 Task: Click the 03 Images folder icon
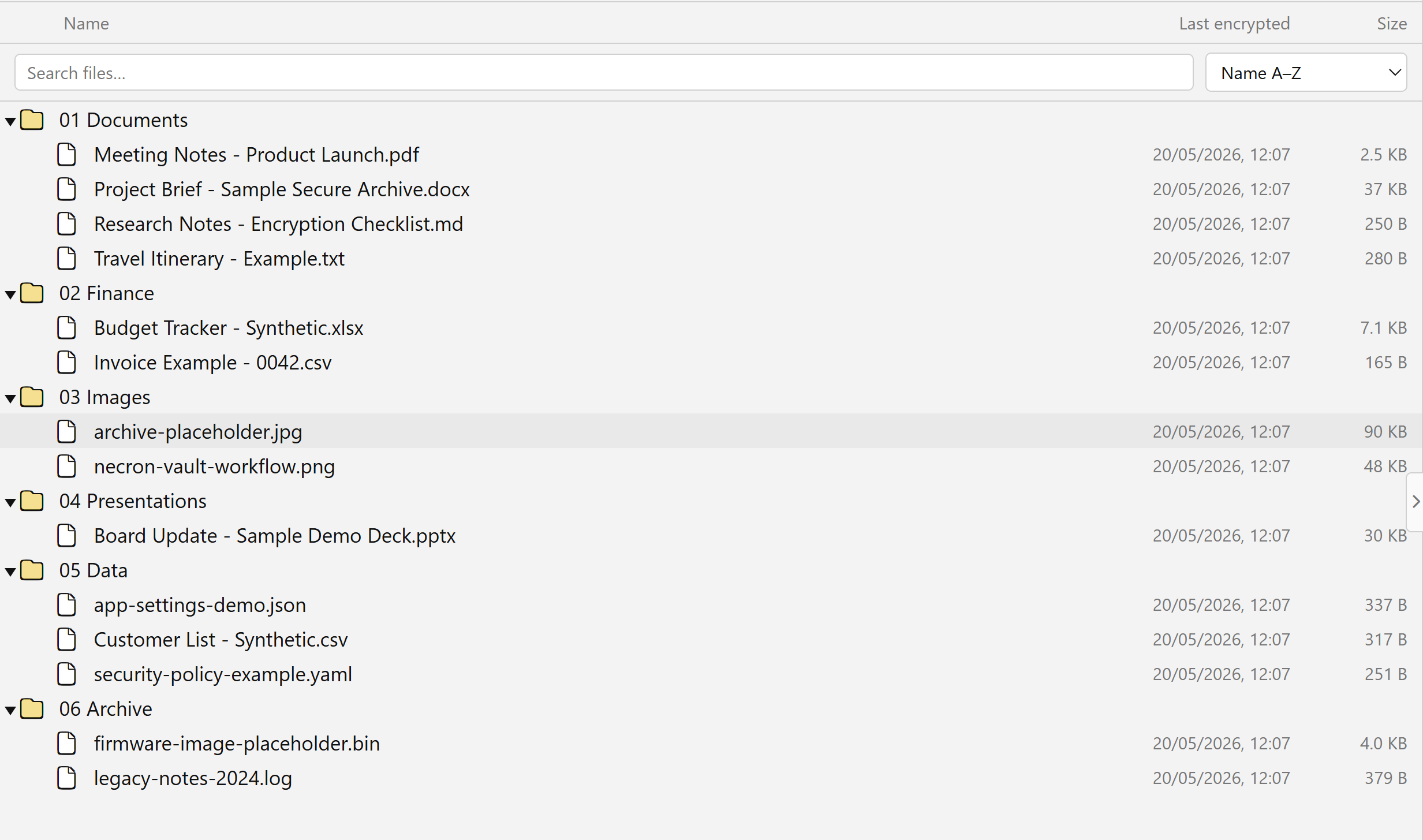coord(32,397)
